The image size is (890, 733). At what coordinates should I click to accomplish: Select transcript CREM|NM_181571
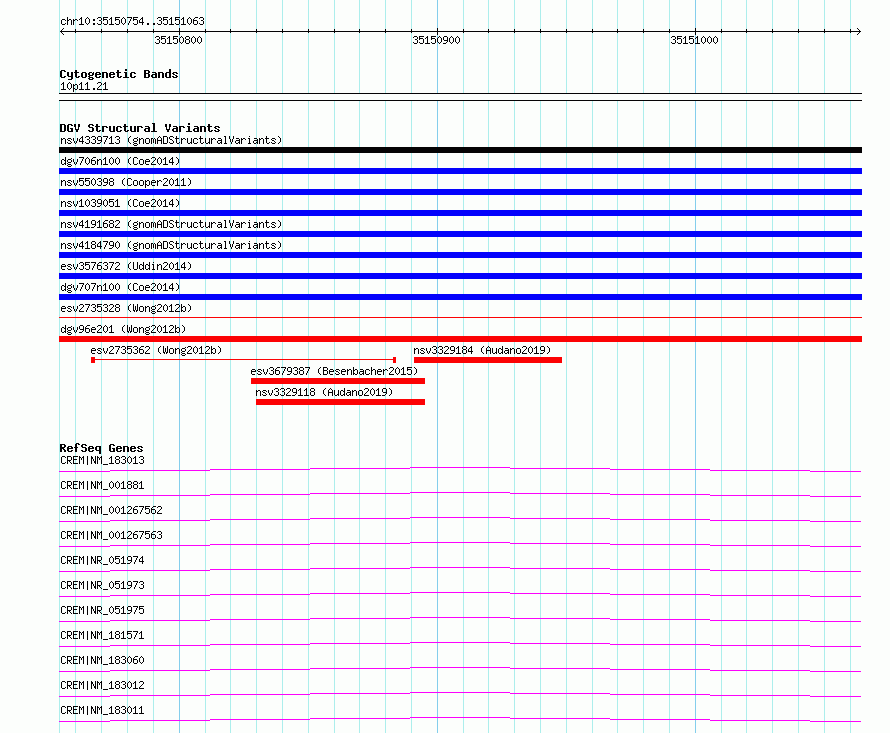coord(102,635)
